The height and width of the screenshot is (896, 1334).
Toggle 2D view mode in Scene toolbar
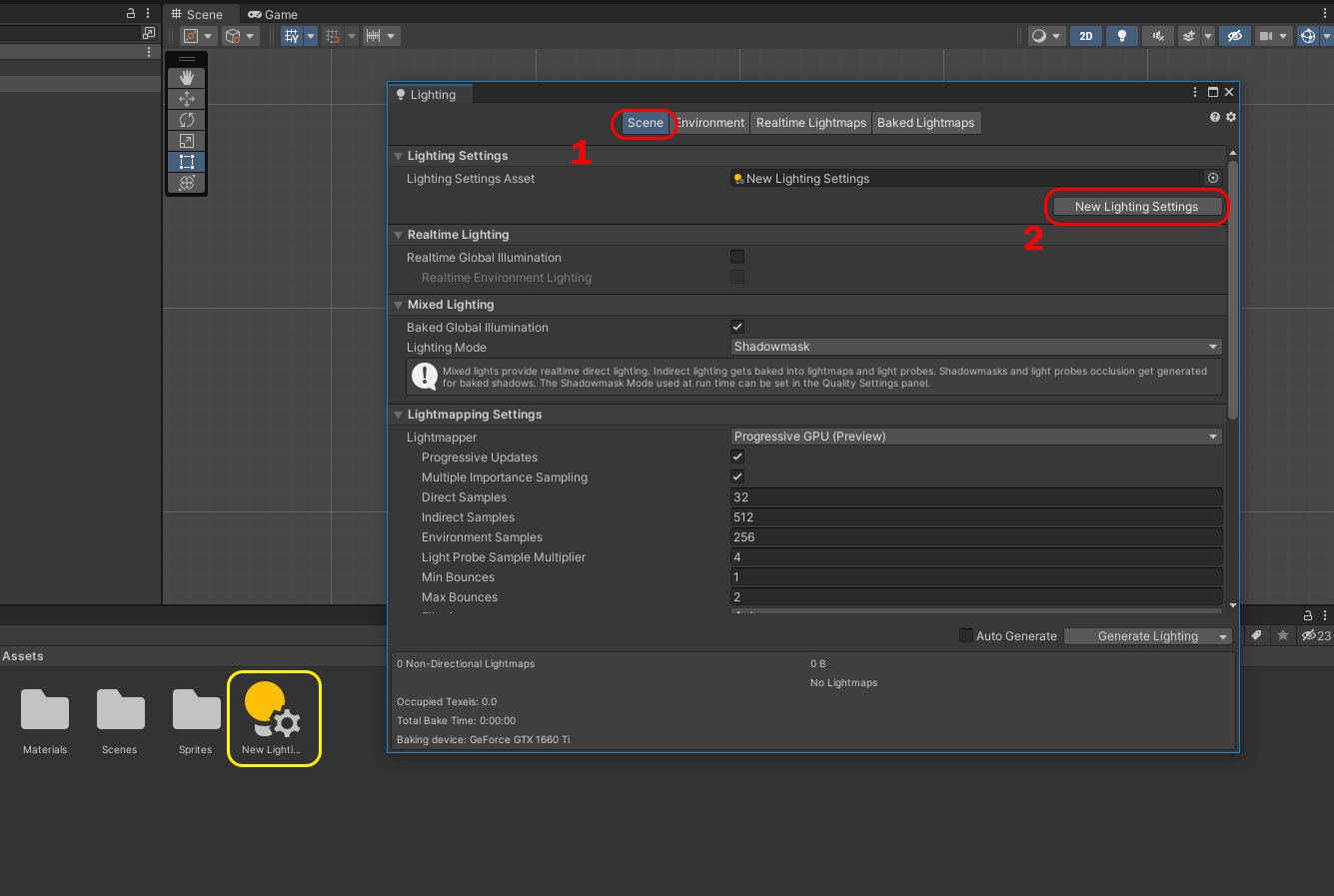pyautogui.click(x=1085, y=35)
